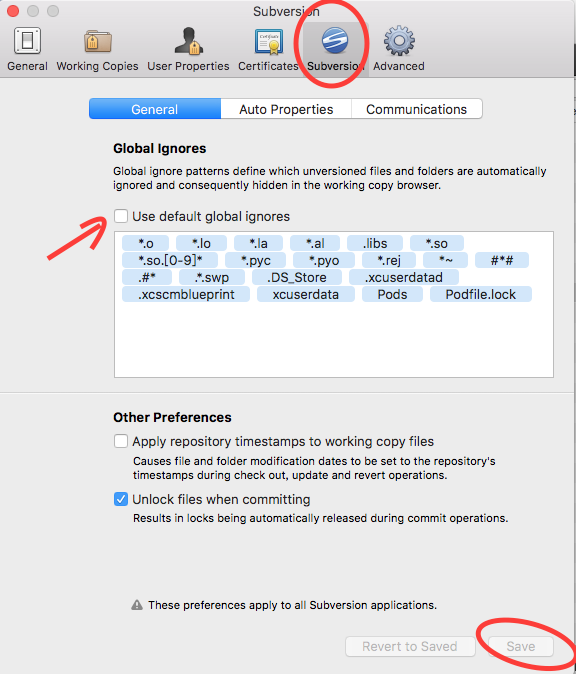This screenshot has height=674, width=576.
Task: Select the xcuserdata ignore token
Action: pos(306,294)
